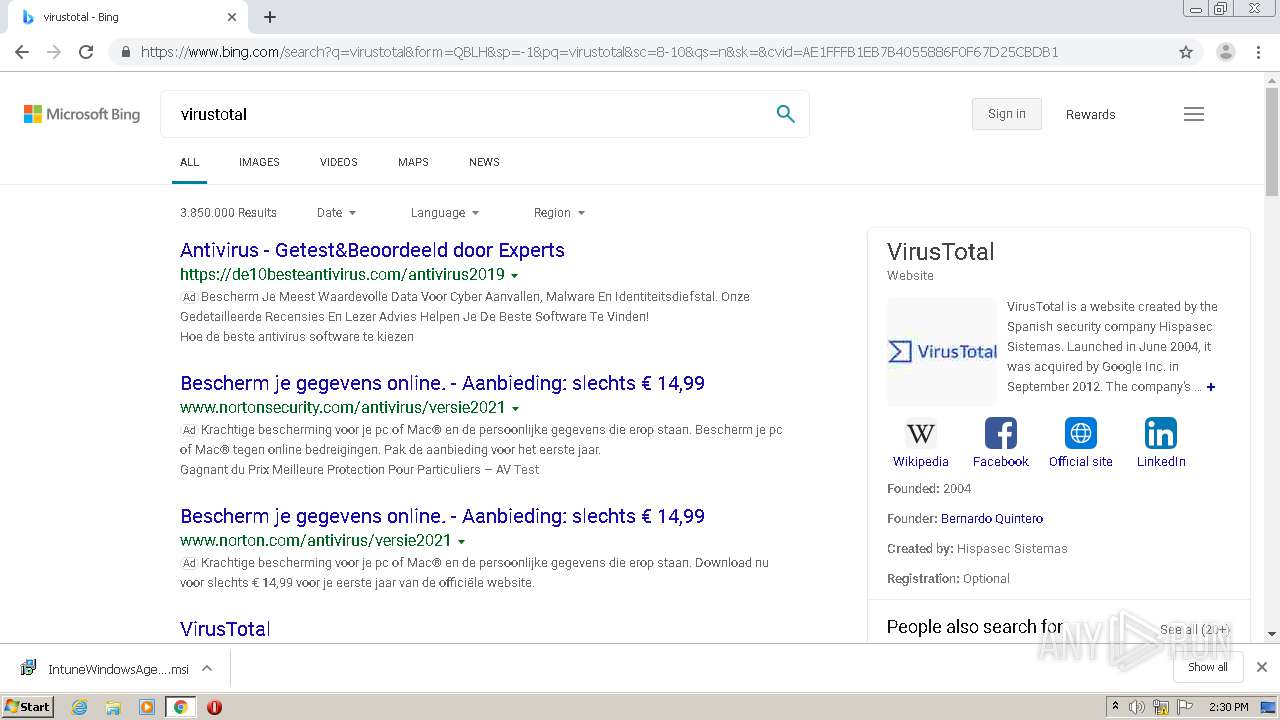
Task: Click the network tray icon
Action: pyautogui.click(x=1161, y=707)
